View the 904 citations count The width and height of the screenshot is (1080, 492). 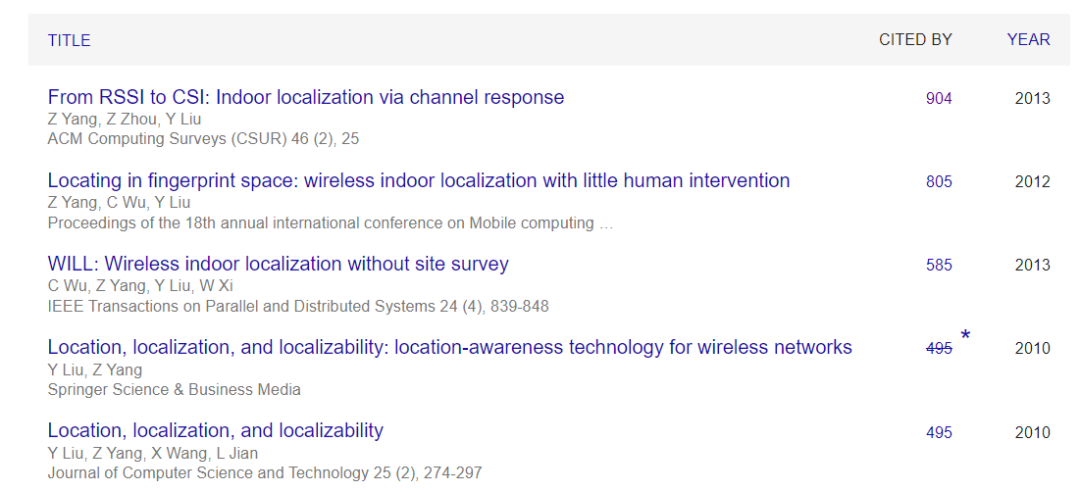(x=939, y=99)
